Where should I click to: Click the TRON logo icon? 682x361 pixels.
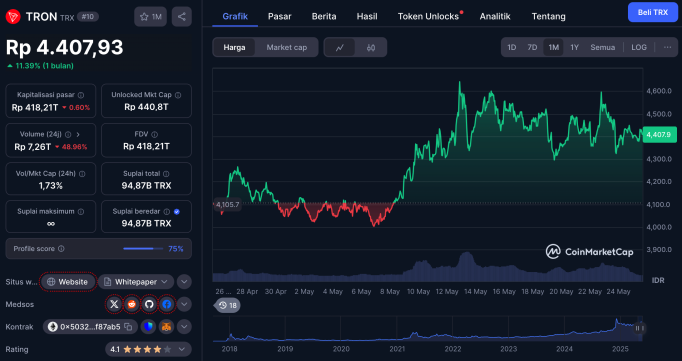click(x=13, y=17)
